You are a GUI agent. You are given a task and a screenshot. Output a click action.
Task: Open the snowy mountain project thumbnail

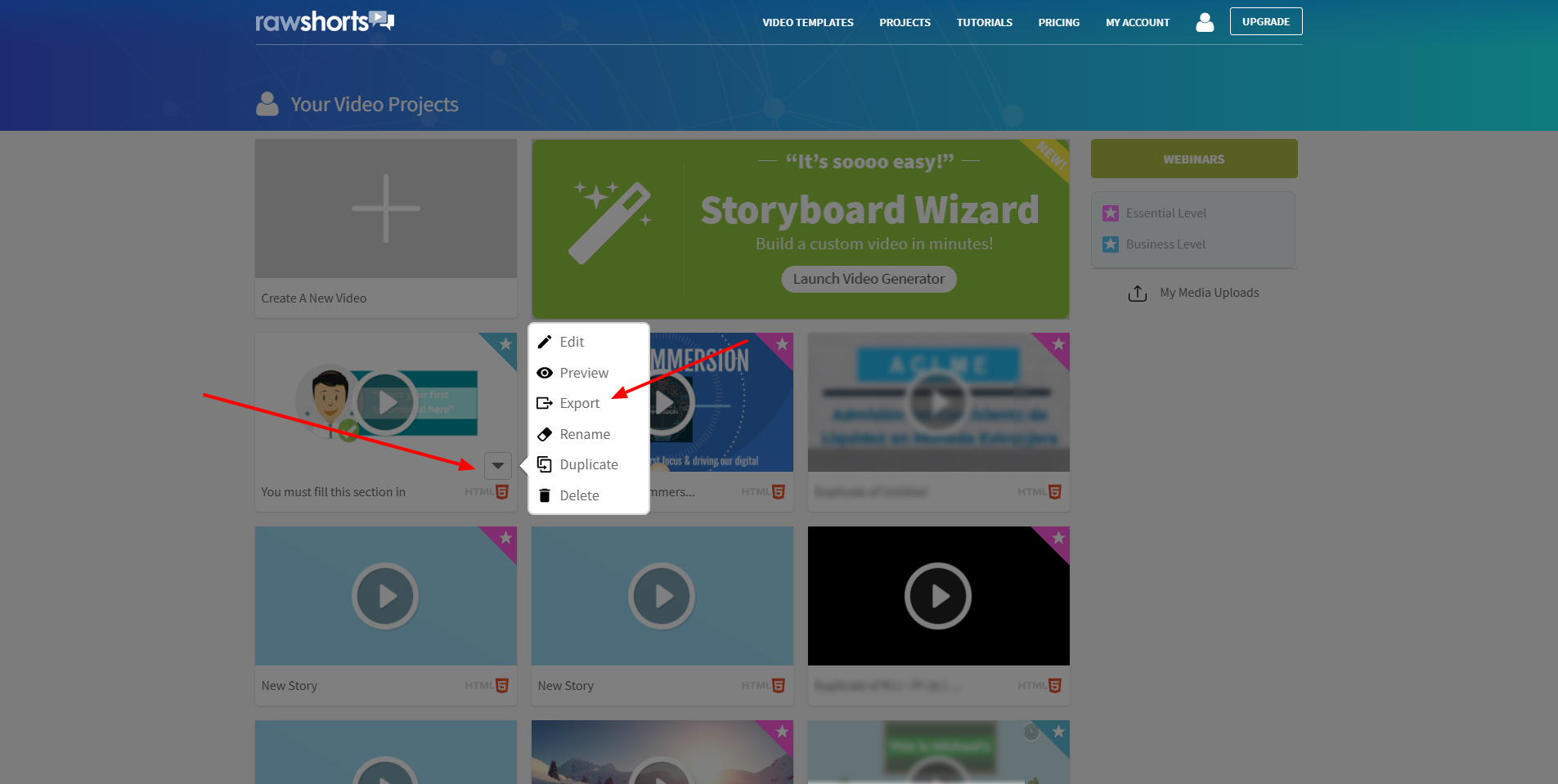(x=662, y=752)
